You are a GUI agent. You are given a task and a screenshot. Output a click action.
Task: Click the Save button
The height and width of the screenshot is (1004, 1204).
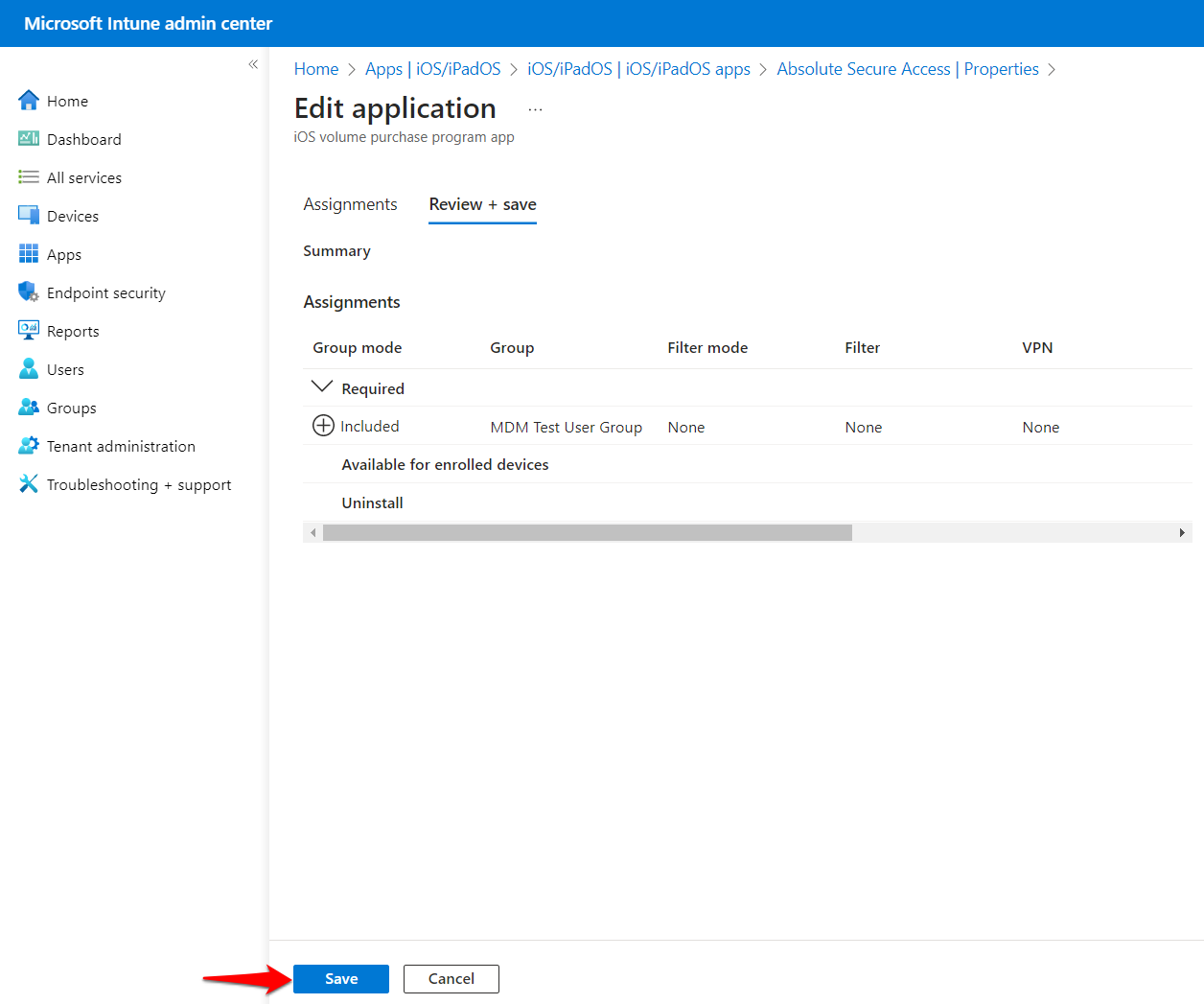click(341, 979)
